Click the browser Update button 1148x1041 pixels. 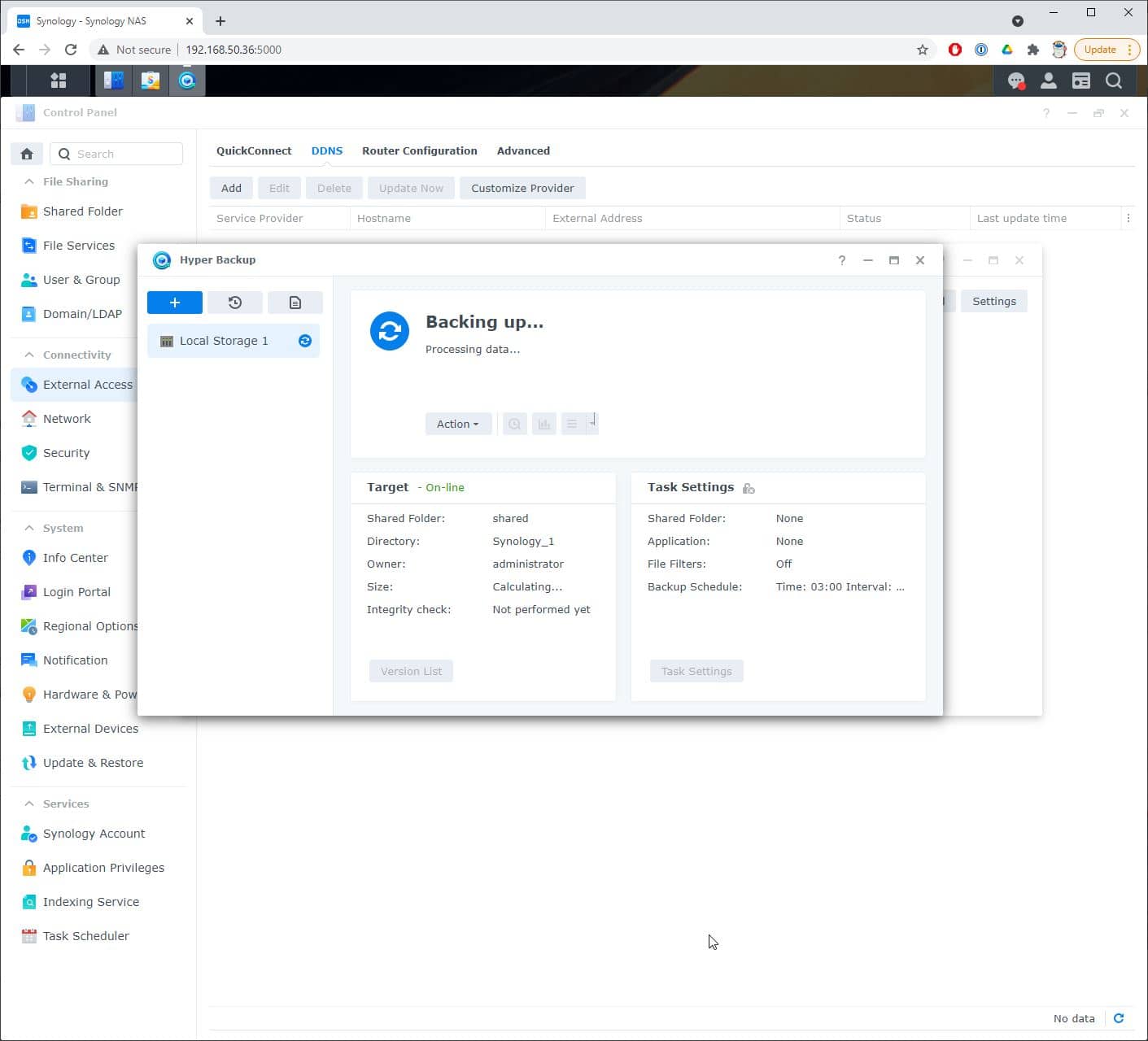[x=1107, y=50]
